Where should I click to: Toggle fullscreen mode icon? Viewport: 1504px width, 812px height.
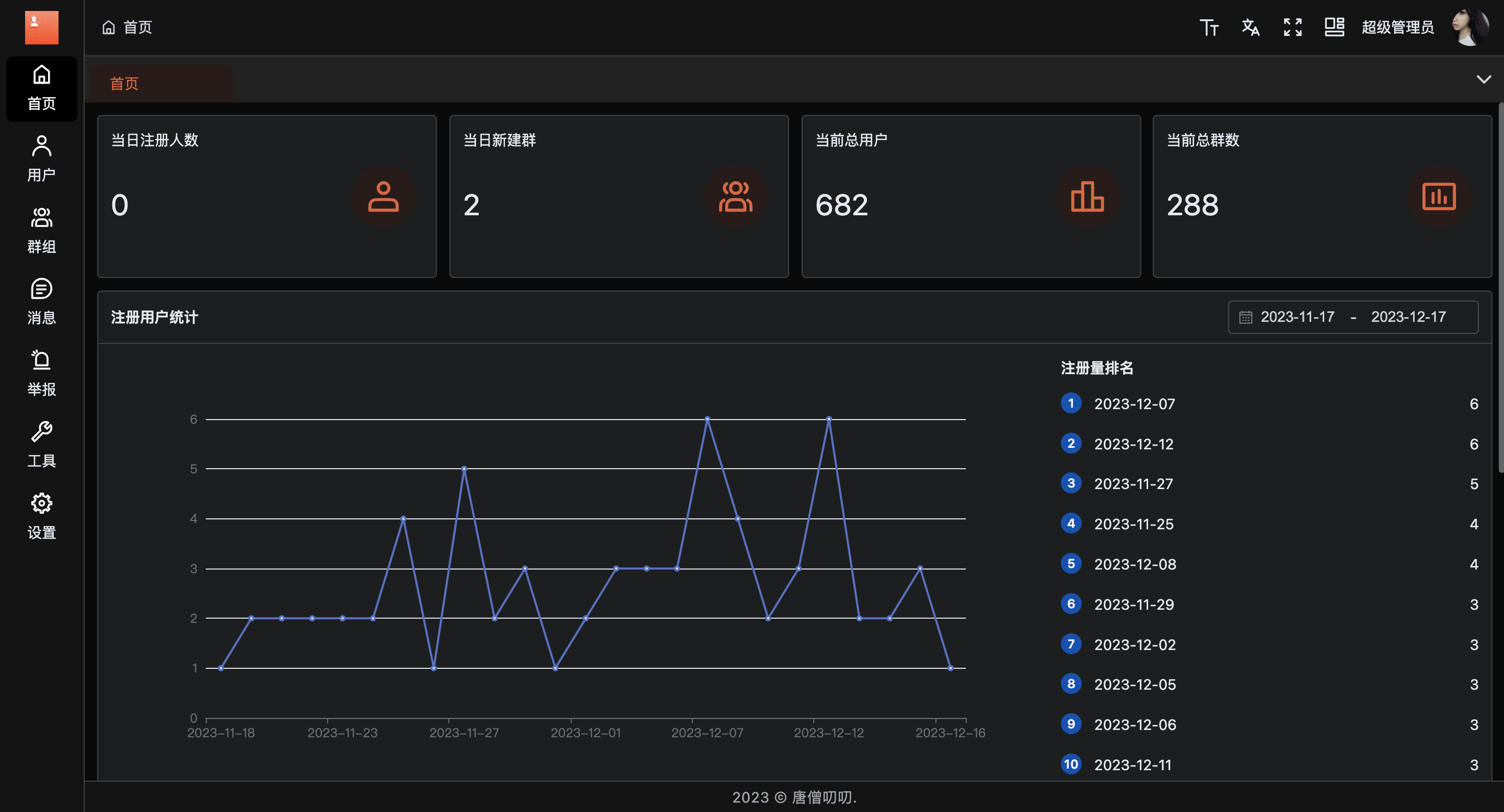(1293, 28)
